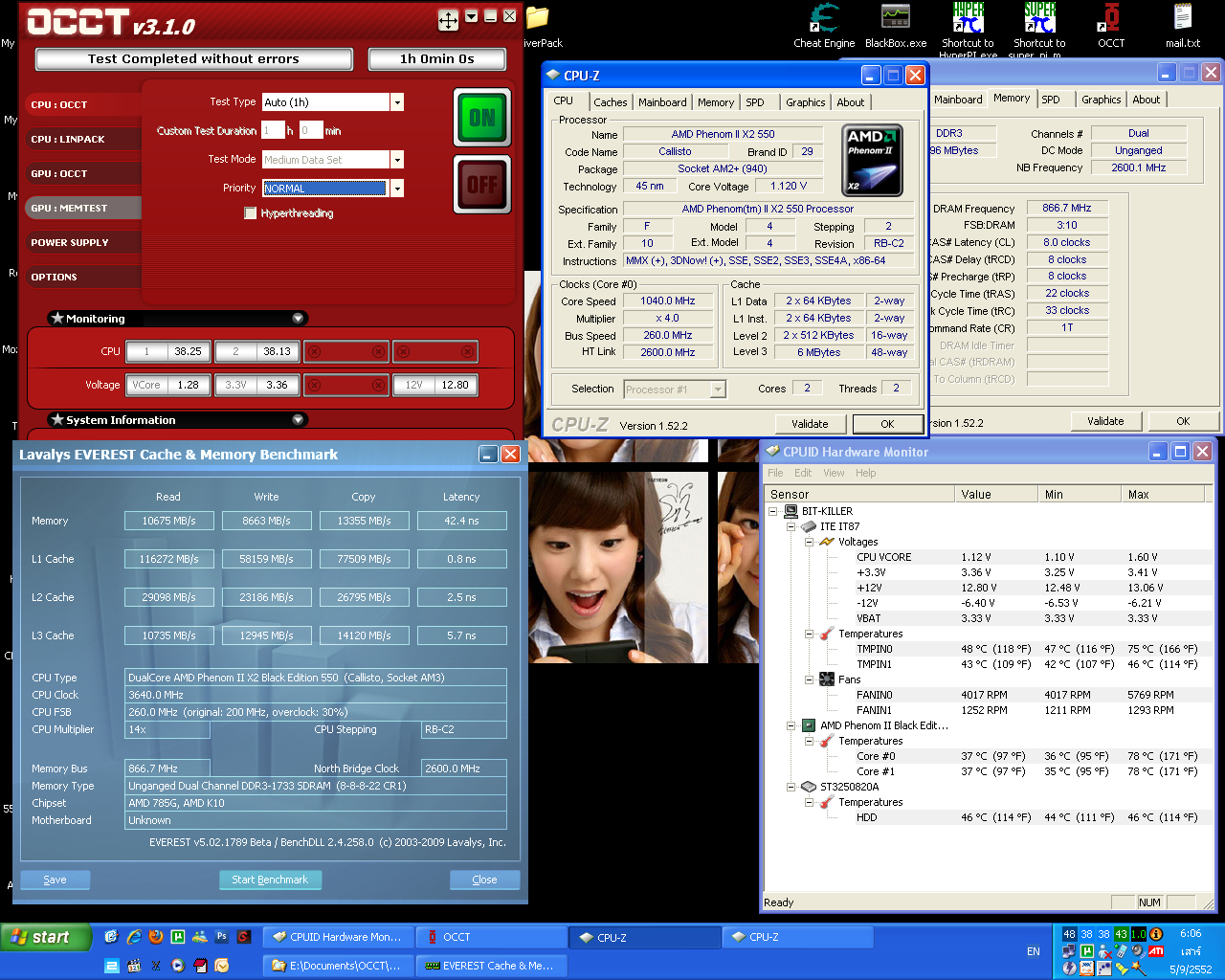This screenshot has height=980, width=1225.
Task: Open the POWER SUPPLY section in OCCT
Action: click(x=84, y=243)
